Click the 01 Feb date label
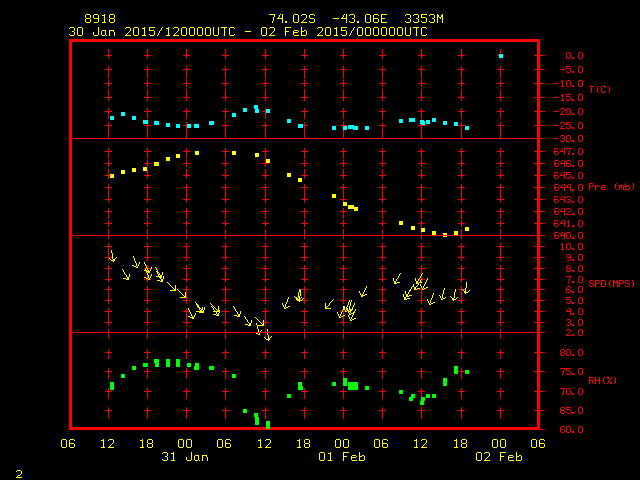 [341, 457]
